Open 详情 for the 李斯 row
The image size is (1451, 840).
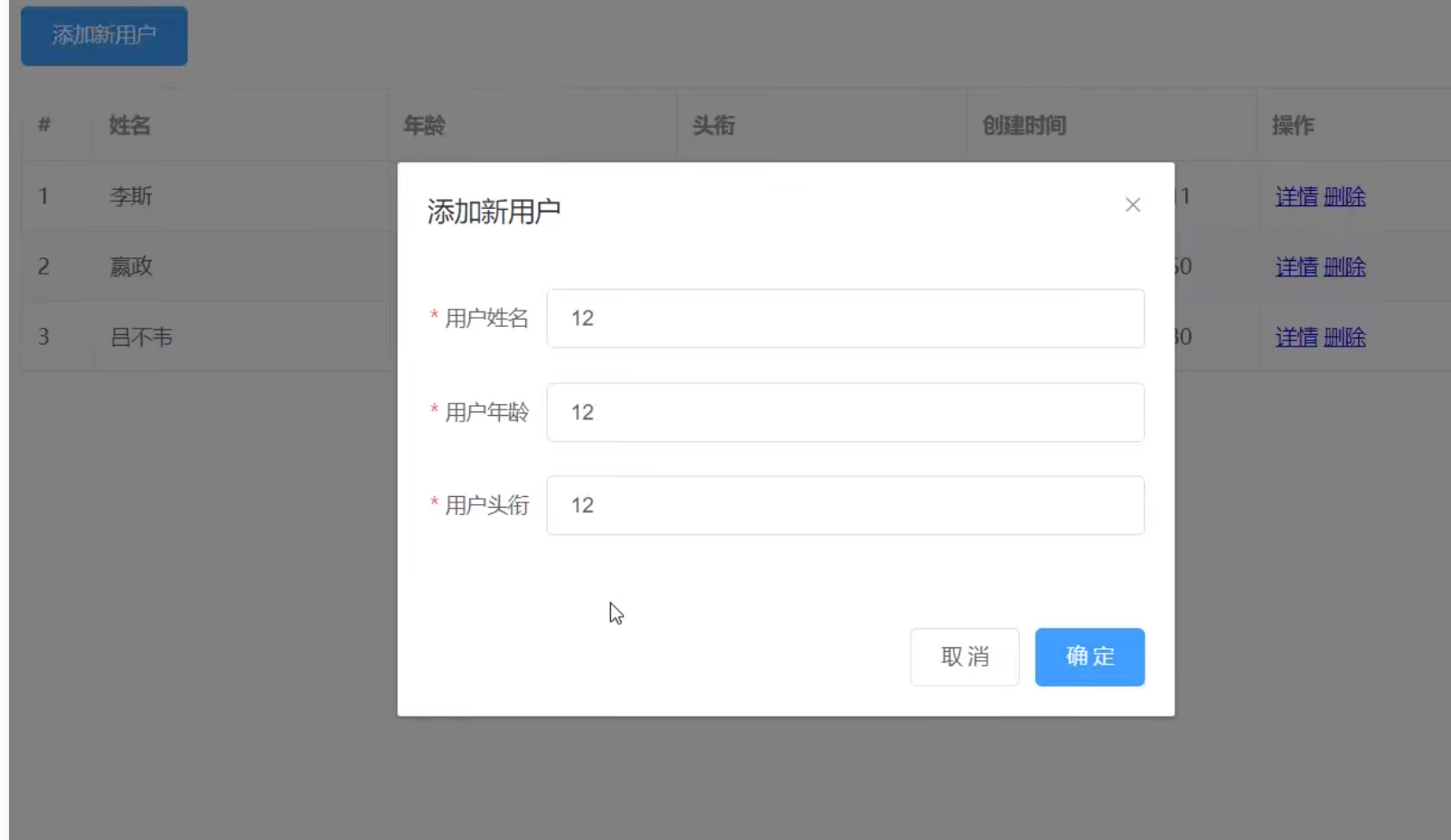[1295, 197]
